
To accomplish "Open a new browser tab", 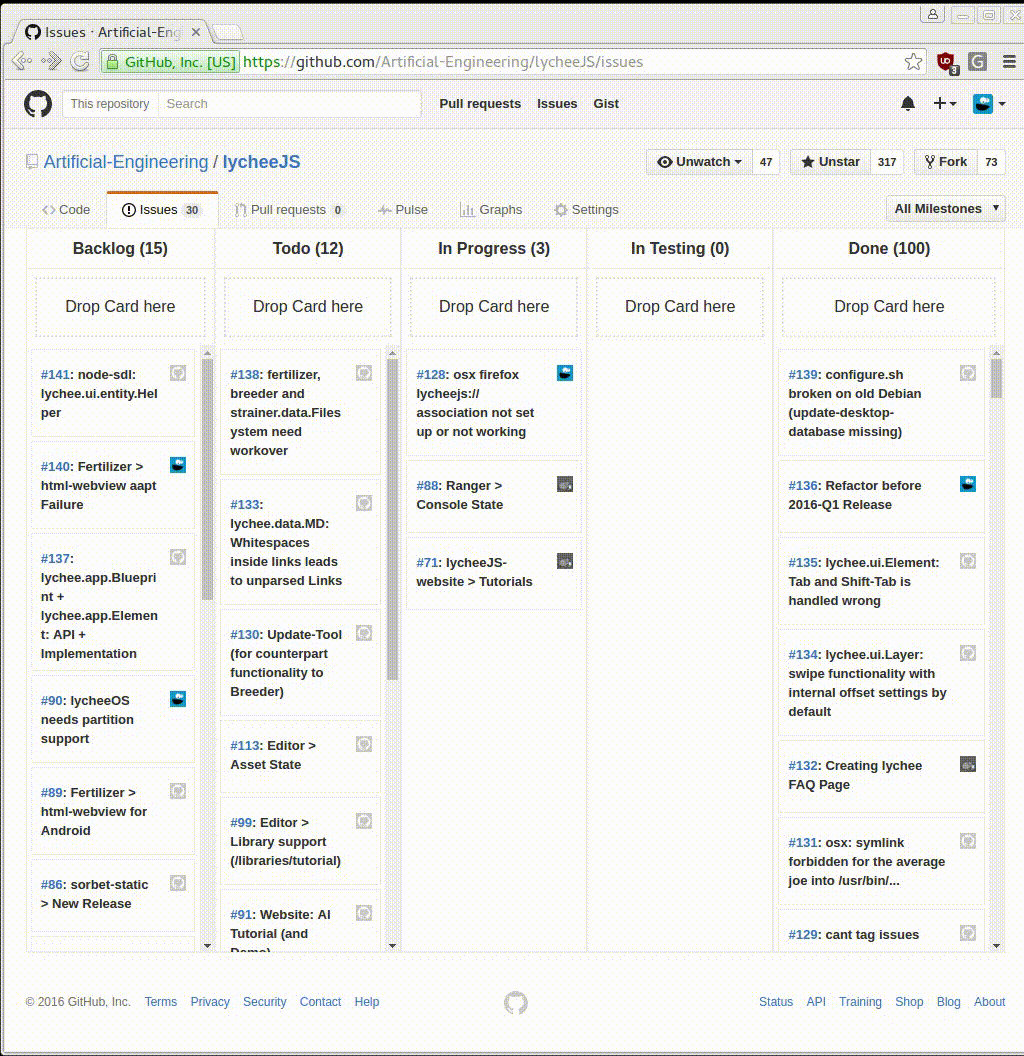I will click(x=227, y=32).
